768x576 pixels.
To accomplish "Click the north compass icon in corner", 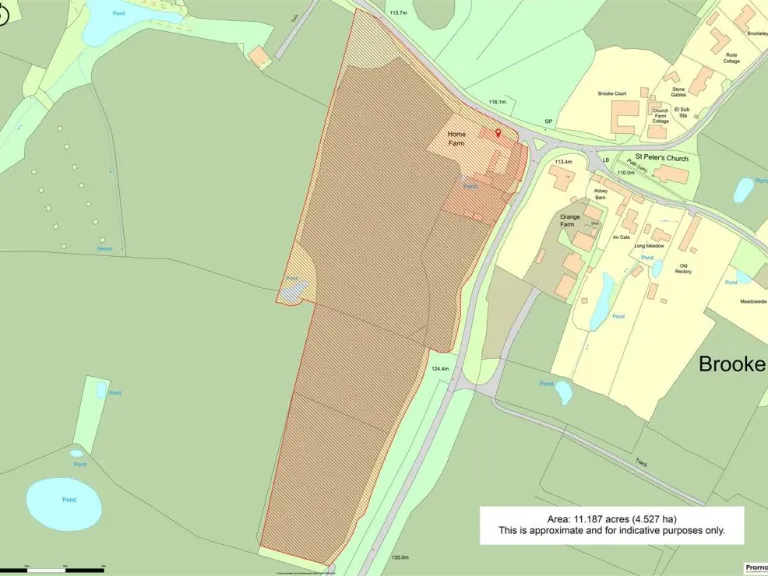I will (3, 14).
